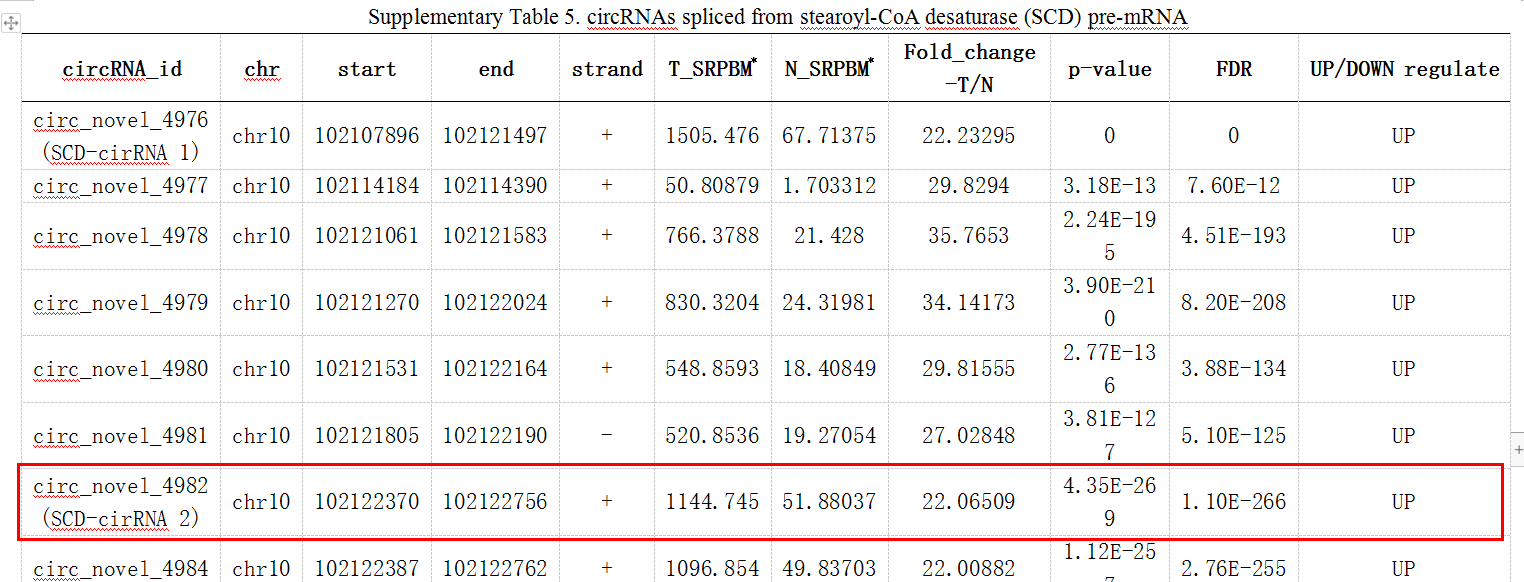Click the N_SRPBM value 18.40849
The height and width of the screenshot is (582, 1524).
tap(829, 369)
